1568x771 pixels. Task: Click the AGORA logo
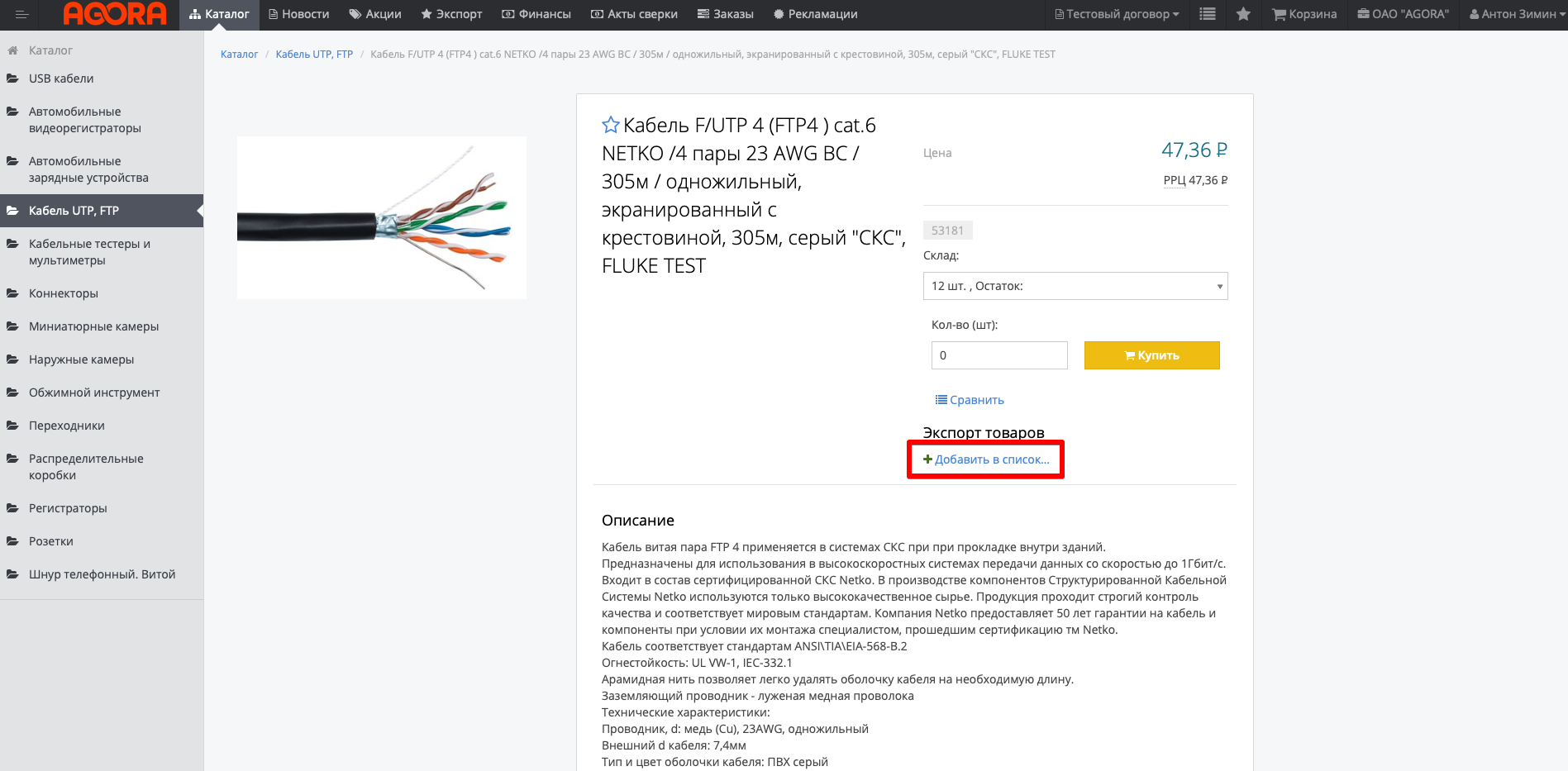(115, 14)
